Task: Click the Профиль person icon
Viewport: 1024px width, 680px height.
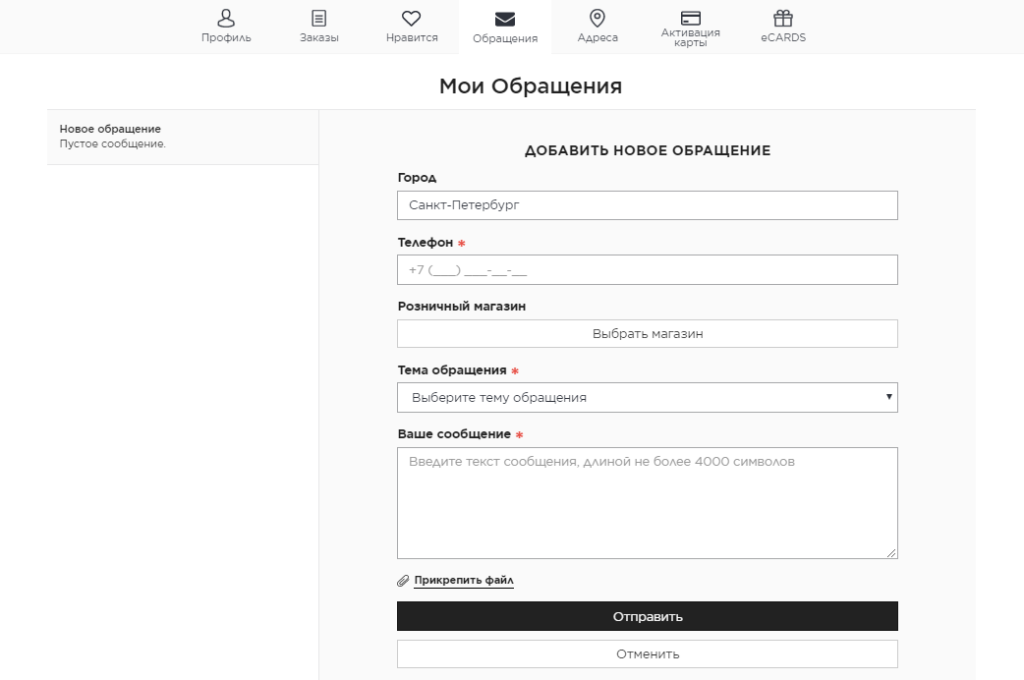Action: (226, 17)
